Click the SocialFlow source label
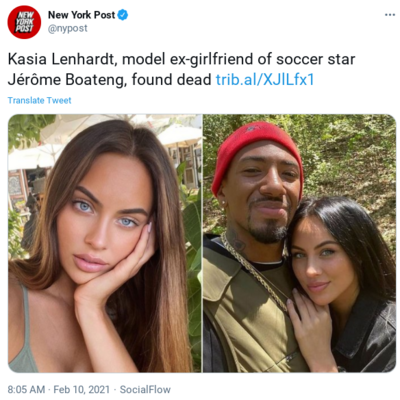Screen dimensions: 400x400 coord(145,389)
